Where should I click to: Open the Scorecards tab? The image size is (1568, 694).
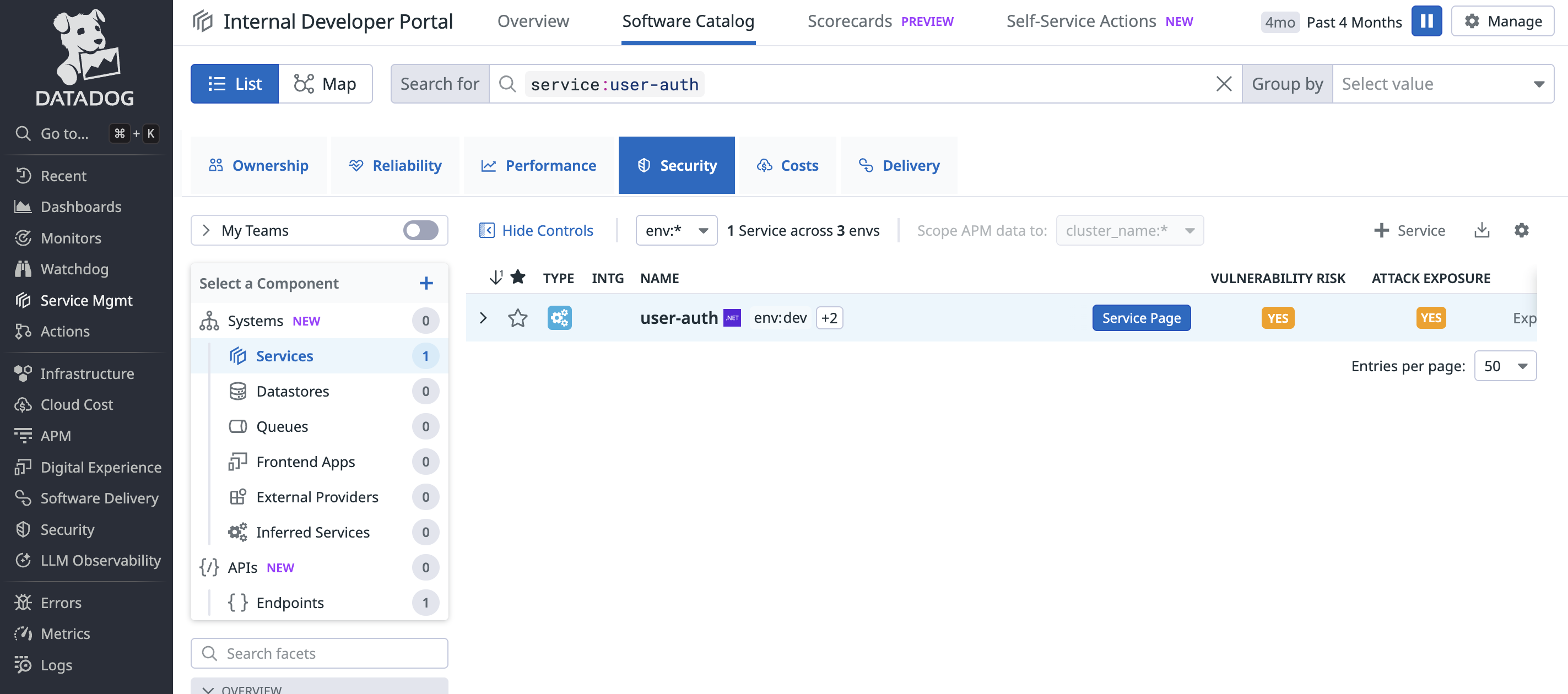[849, 21]
